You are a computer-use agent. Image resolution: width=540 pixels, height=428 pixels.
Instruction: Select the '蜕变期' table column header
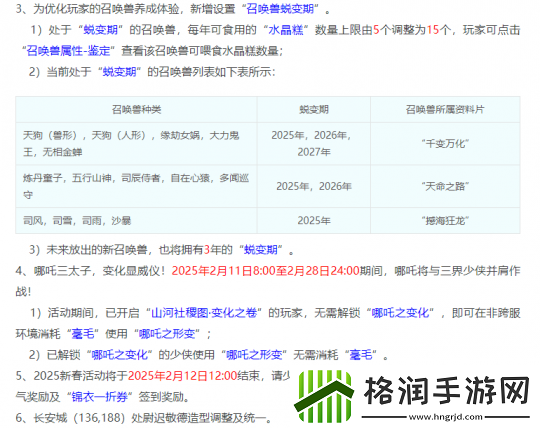[314, 109]
